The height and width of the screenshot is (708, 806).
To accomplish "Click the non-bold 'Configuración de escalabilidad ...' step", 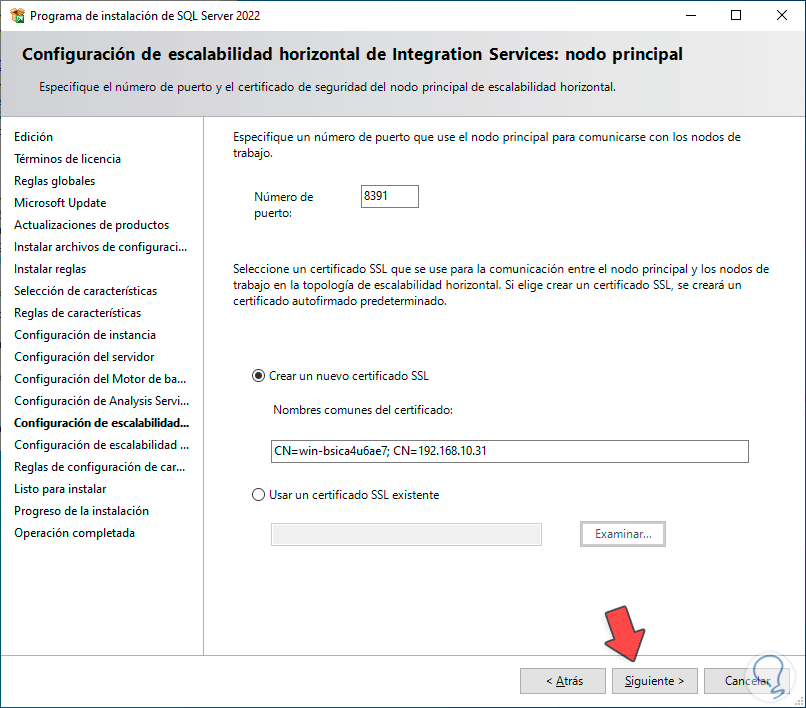I will click(x=101, y=445).
